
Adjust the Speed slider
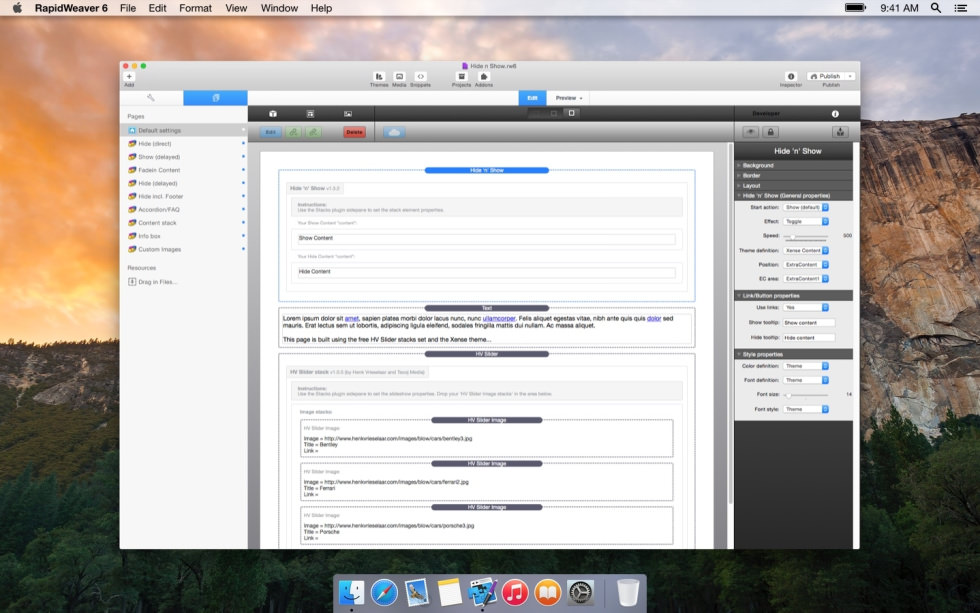pyautogui.click(x=806, y=237)
